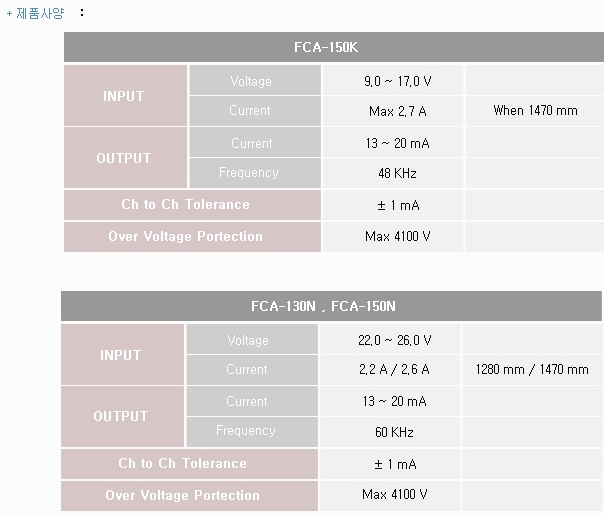Click Over Voltage Portection in FCA-150K table
604x514 pixels.
(x=185, y=237)
